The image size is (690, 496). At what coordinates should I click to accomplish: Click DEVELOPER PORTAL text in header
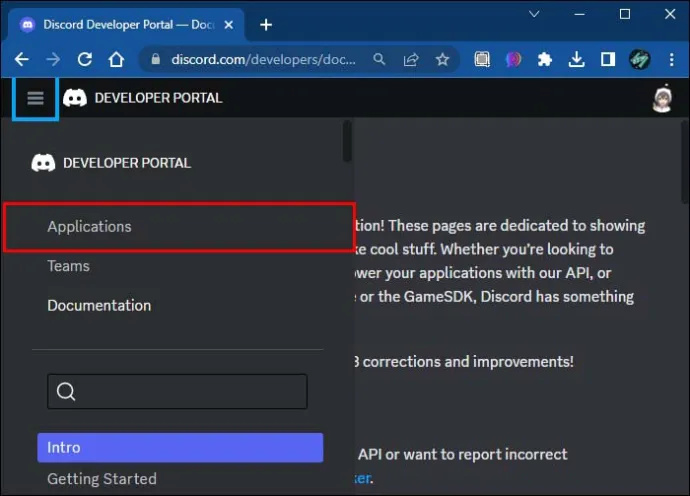coord(158,98)
